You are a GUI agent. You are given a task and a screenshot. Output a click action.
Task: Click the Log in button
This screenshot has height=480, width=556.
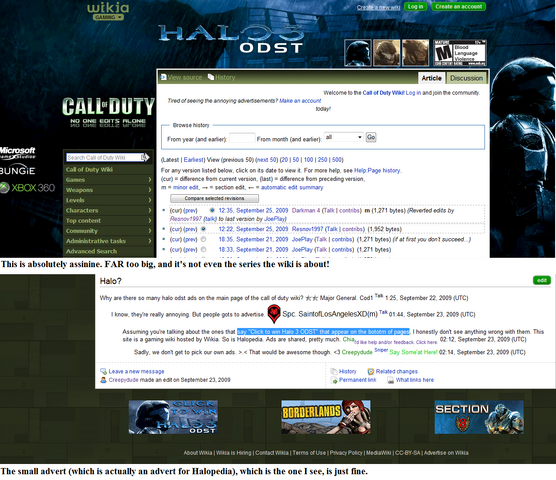(415, 6)
